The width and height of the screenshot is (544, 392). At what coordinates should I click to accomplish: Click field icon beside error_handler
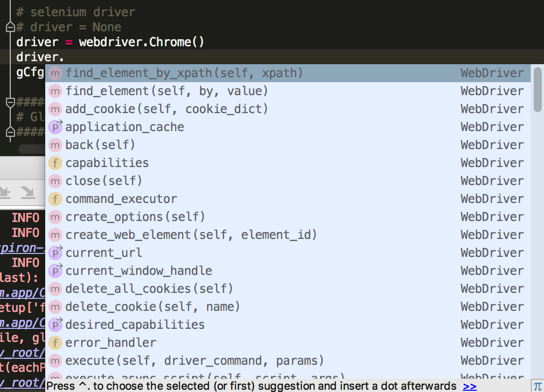pyautogui.click(x=55, y=343)
